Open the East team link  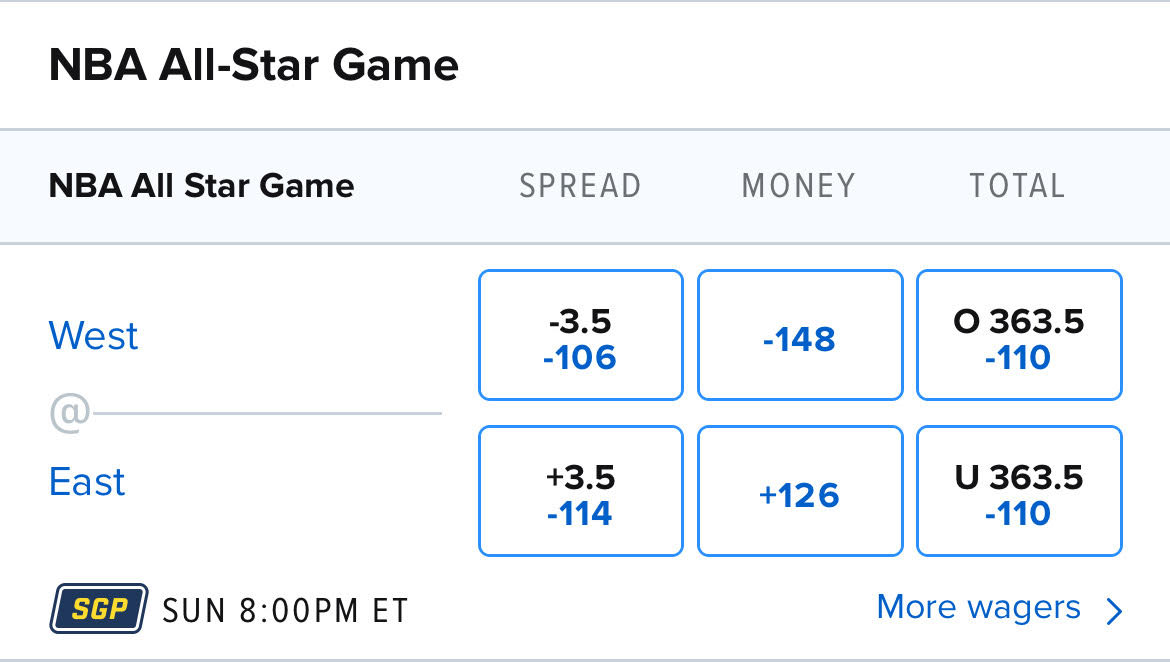[87, 482]
